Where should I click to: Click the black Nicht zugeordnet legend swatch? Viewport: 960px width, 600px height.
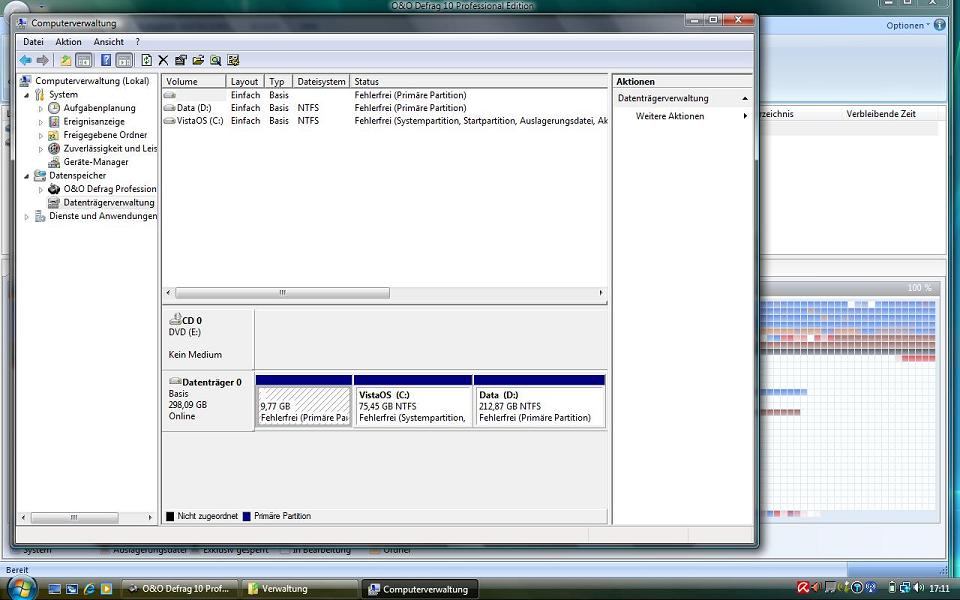click(x=170, y=516)
